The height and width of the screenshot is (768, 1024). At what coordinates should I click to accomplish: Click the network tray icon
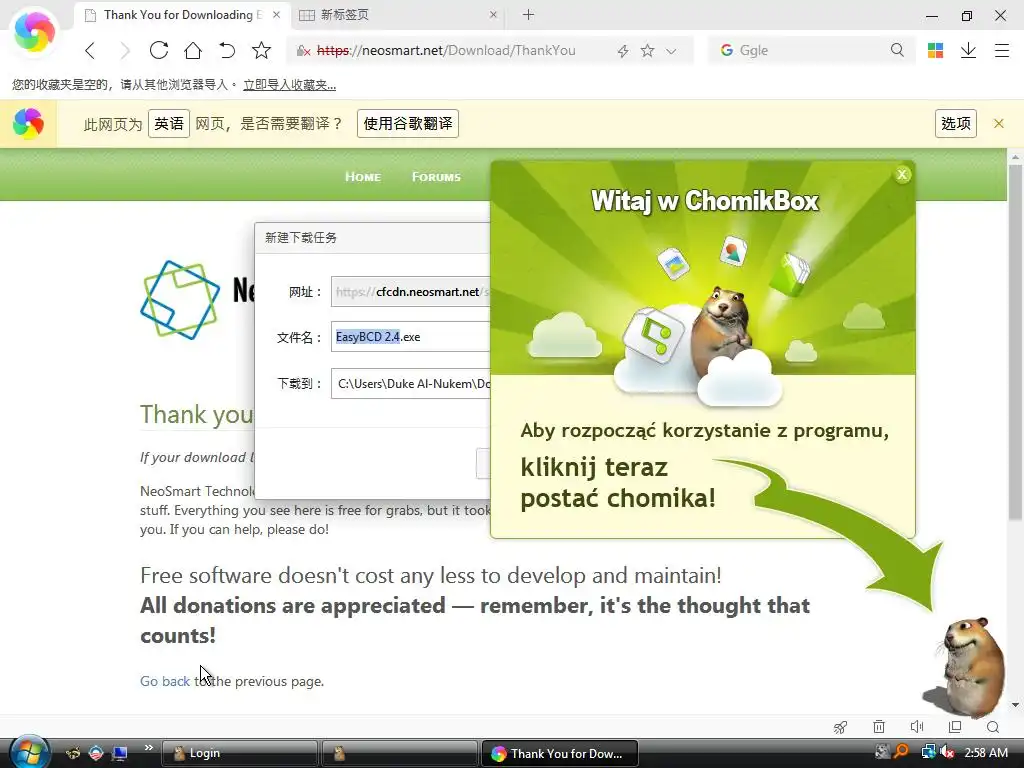point(927,752)
